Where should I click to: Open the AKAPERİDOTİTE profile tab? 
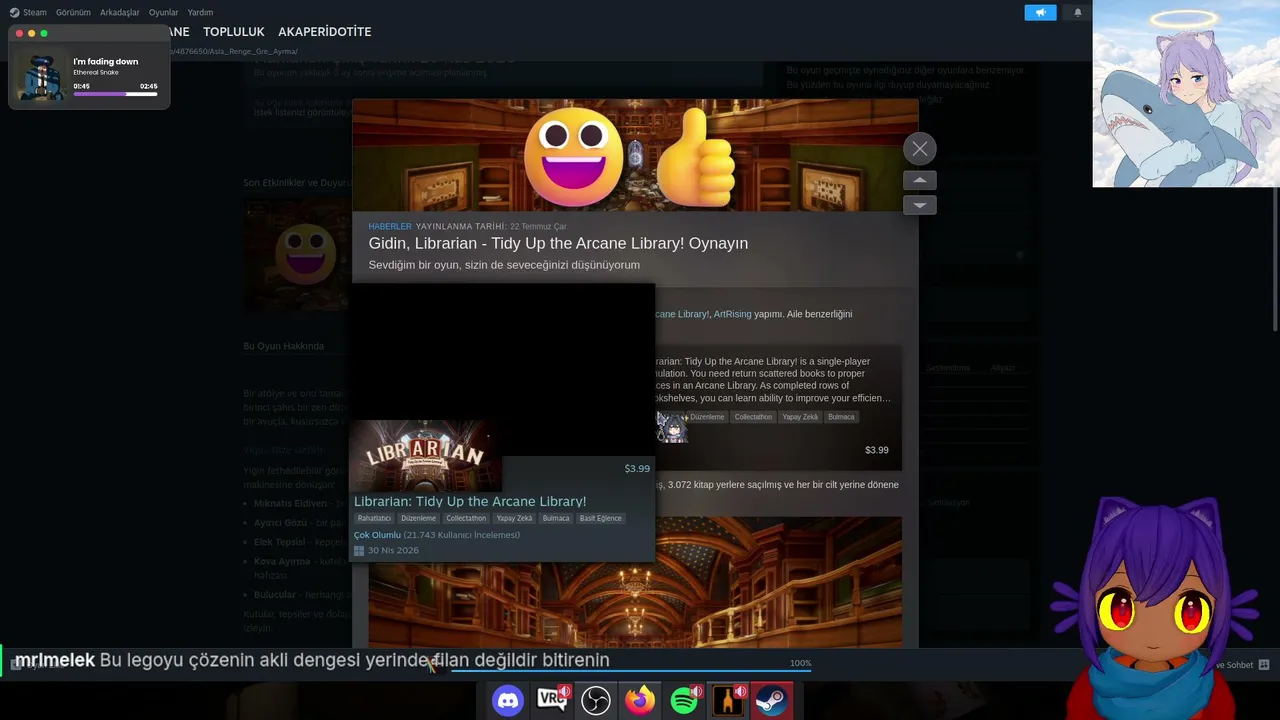pos(325,32)
